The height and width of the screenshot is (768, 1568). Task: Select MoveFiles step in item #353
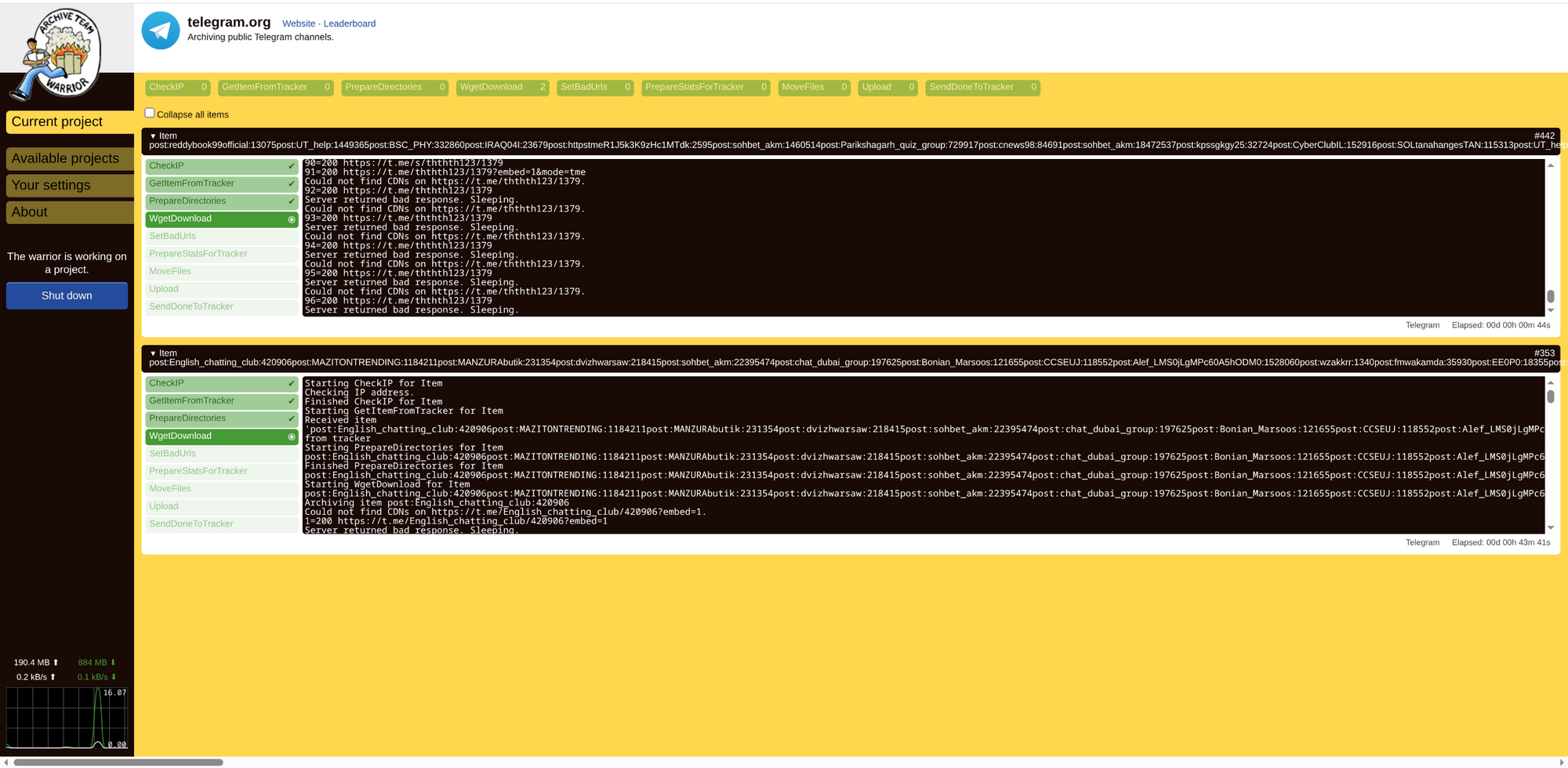click(222, 489)
